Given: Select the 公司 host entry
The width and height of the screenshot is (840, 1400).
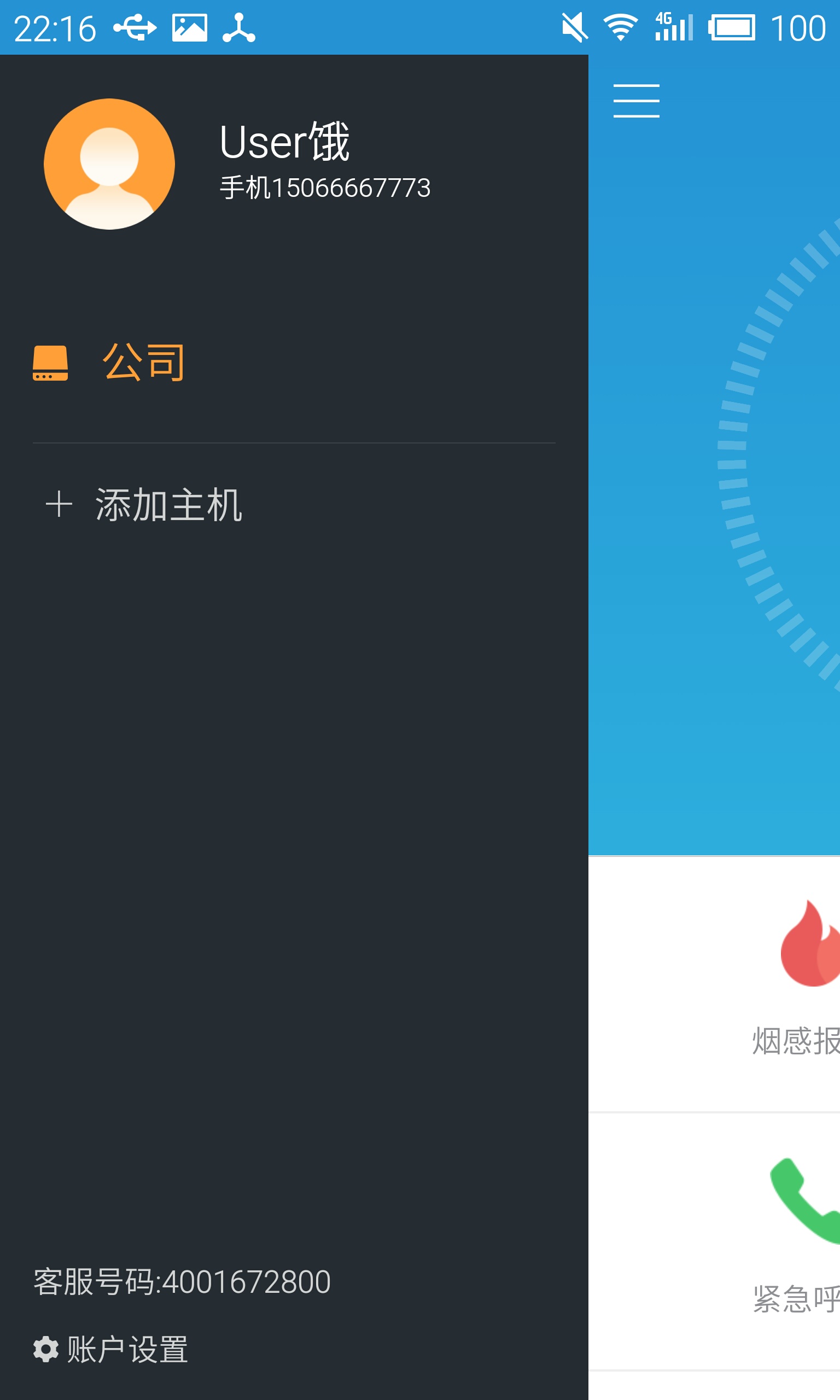Looking at the screenshot, I should [x=144, y=363].
